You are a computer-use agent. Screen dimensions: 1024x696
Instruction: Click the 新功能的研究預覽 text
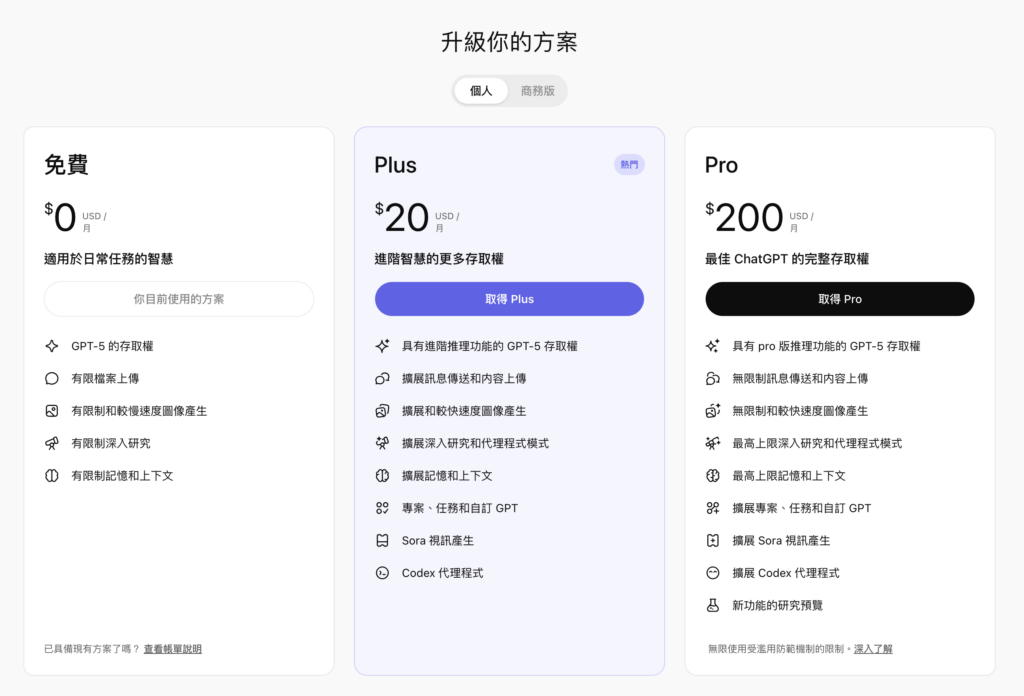(x=777, y=606)
